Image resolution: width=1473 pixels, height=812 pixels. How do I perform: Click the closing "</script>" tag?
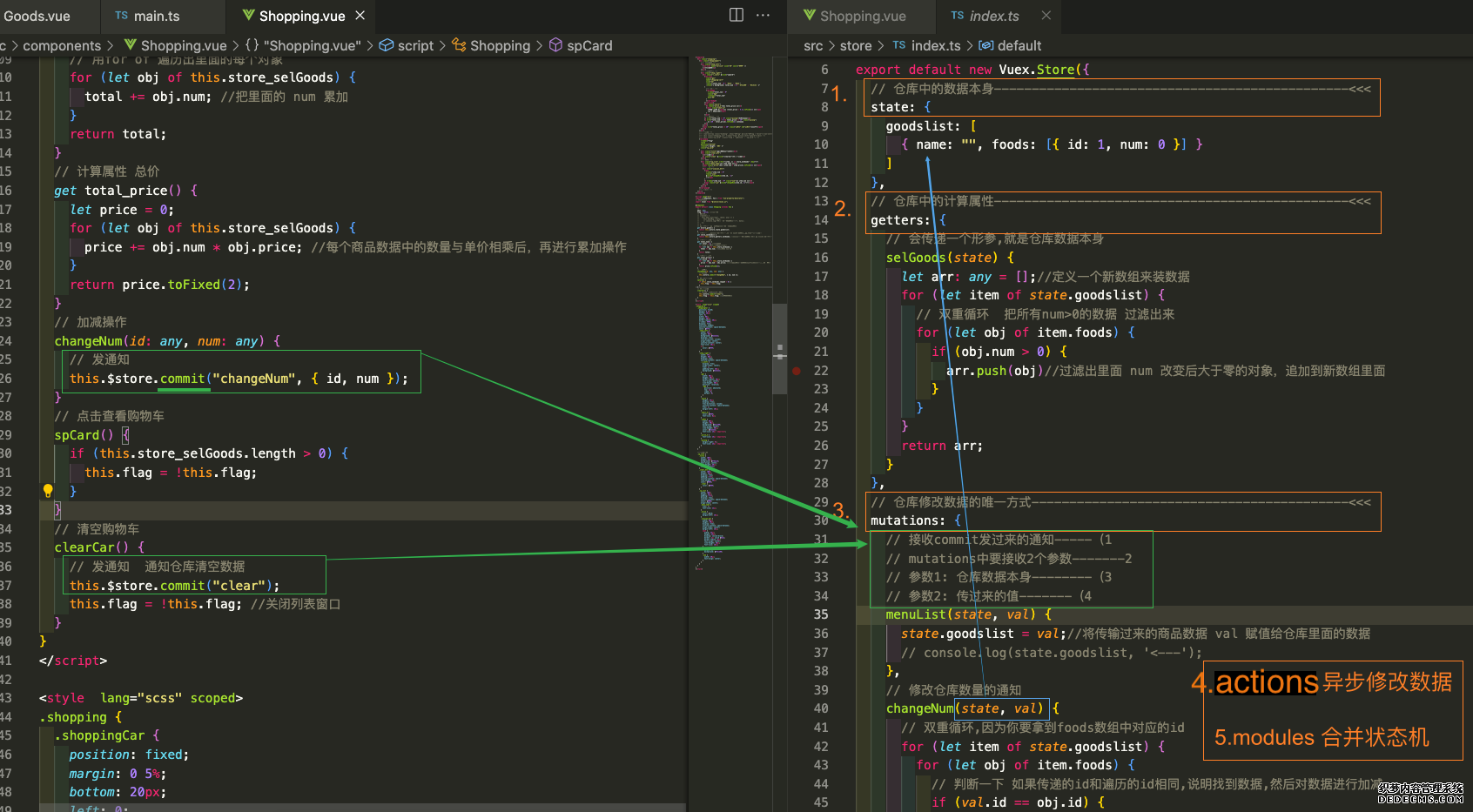tap(73, 661)
